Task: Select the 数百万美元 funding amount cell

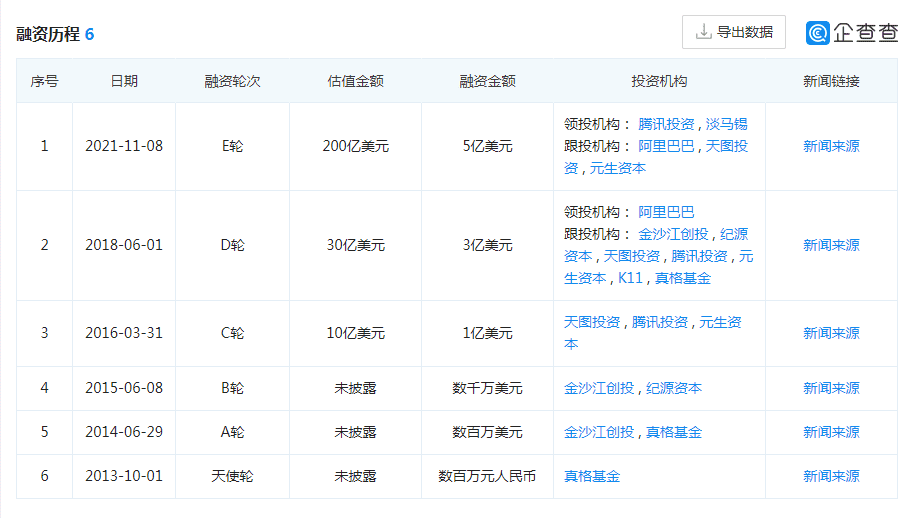Action: [488, 432]
